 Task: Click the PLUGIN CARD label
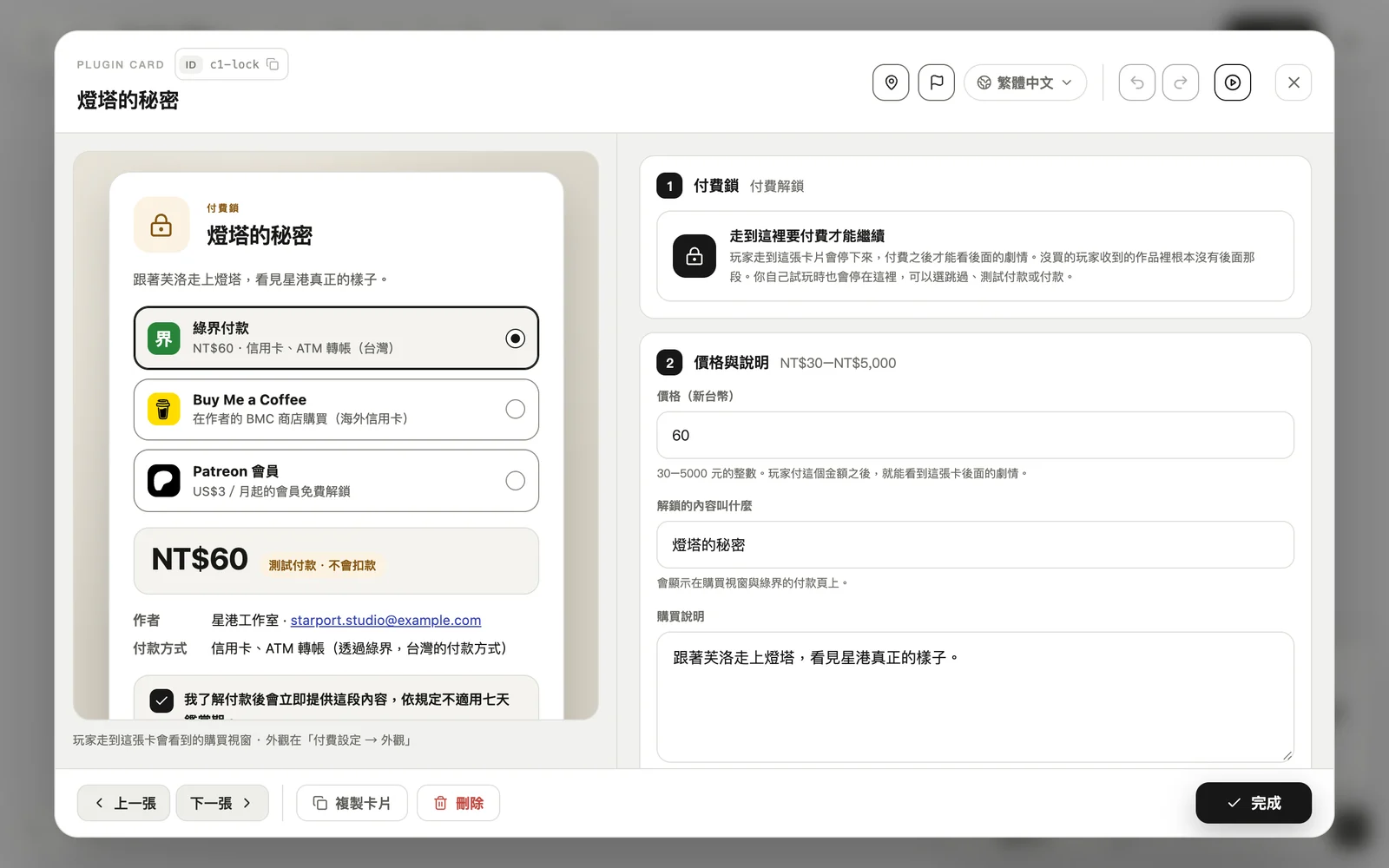tap(120, 64)
